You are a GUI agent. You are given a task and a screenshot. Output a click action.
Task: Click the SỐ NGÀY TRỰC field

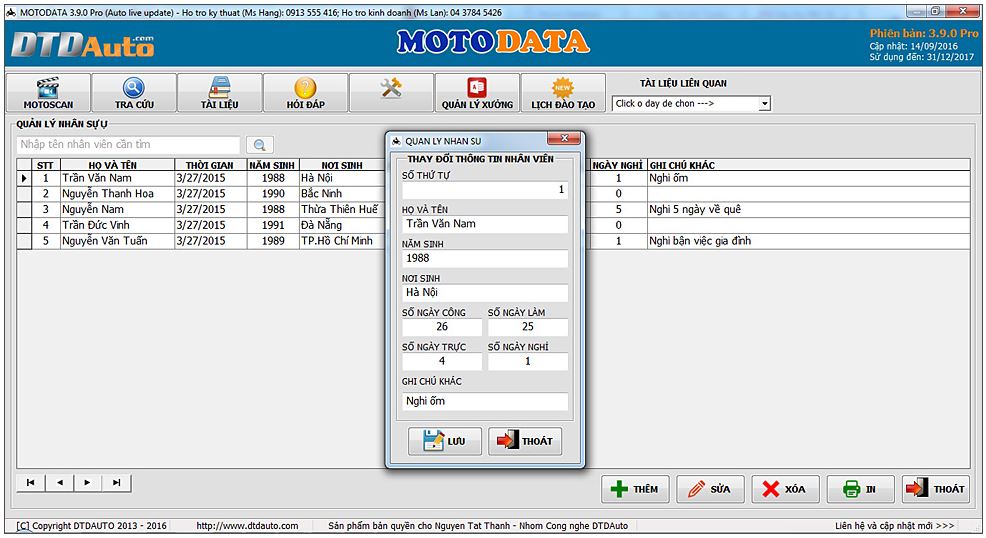click(442, 361)
